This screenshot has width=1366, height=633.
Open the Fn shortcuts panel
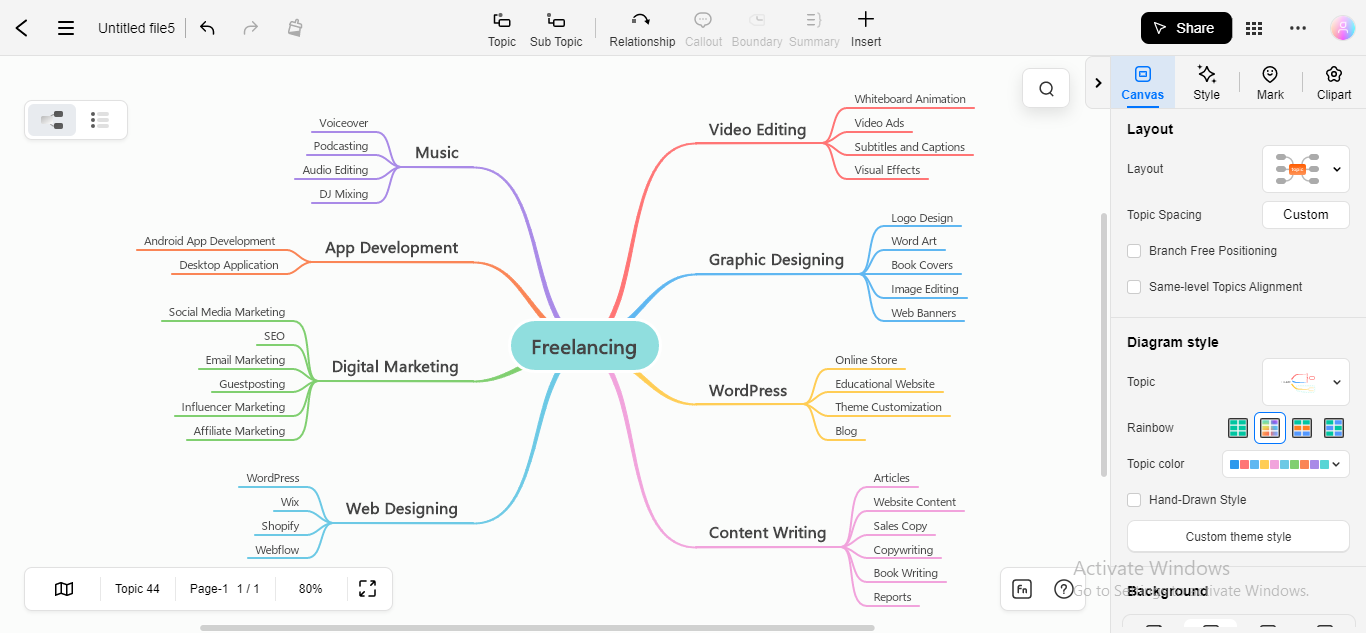pos(1021,588)
